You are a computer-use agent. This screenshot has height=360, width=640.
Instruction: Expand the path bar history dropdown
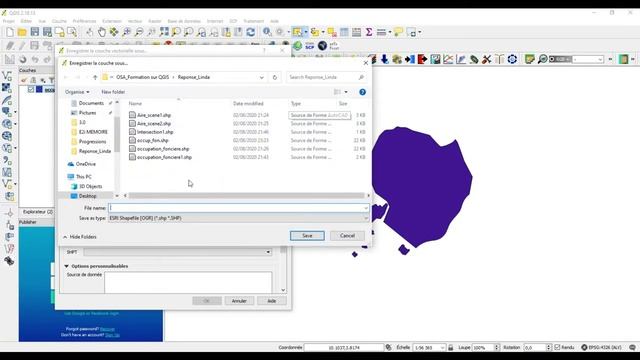[x=262, y=77]
